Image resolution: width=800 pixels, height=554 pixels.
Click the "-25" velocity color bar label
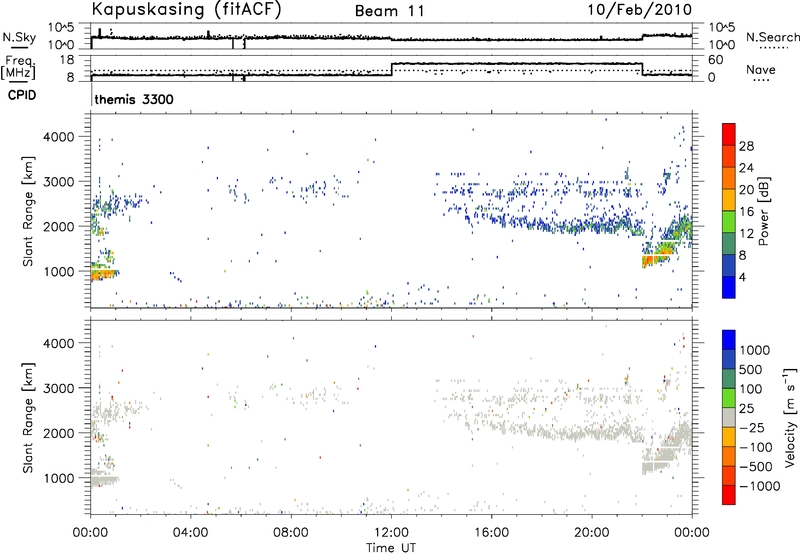pos(752,427)
